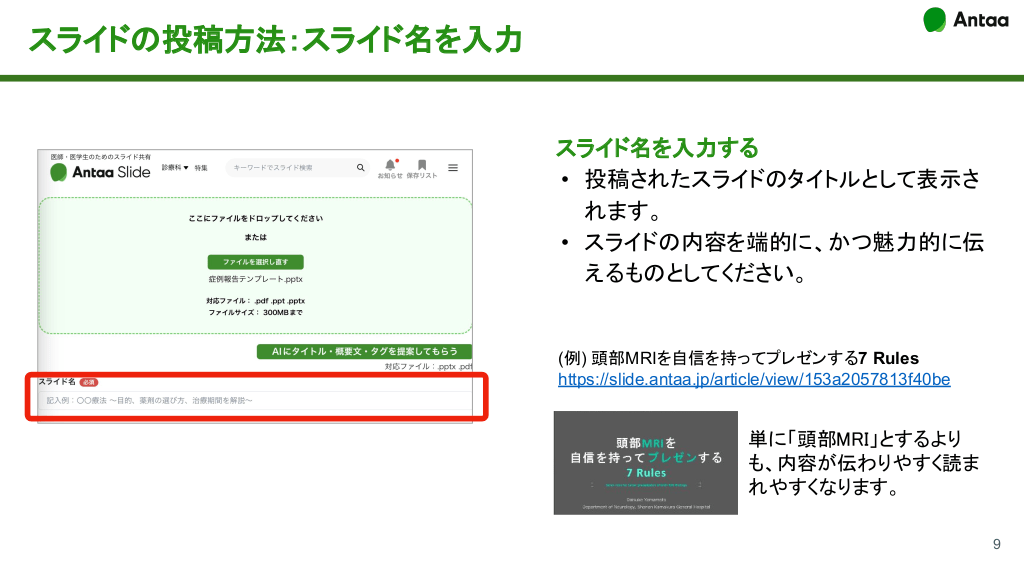This screenshot has width=1024, height=576.
Task: Click the 頭部MRI 7 Rules slide thumbnail
Action: tap(645, 462)
